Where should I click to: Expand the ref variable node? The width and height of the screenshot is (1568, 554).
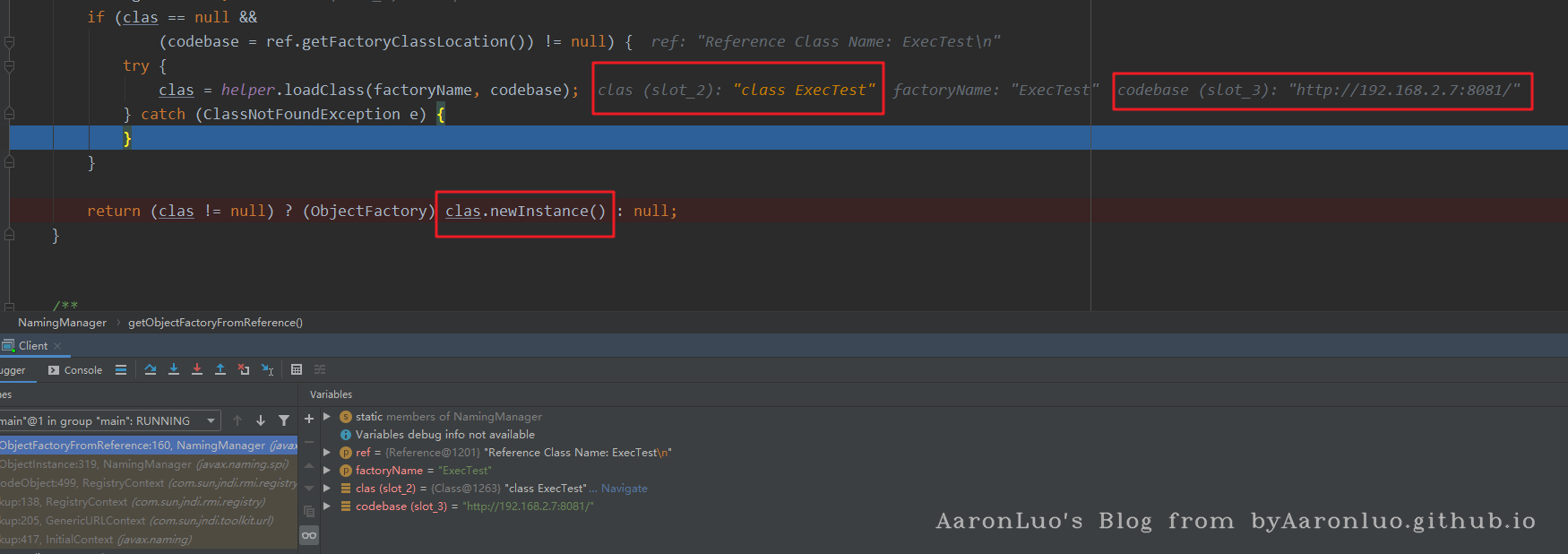click(327, 453)
